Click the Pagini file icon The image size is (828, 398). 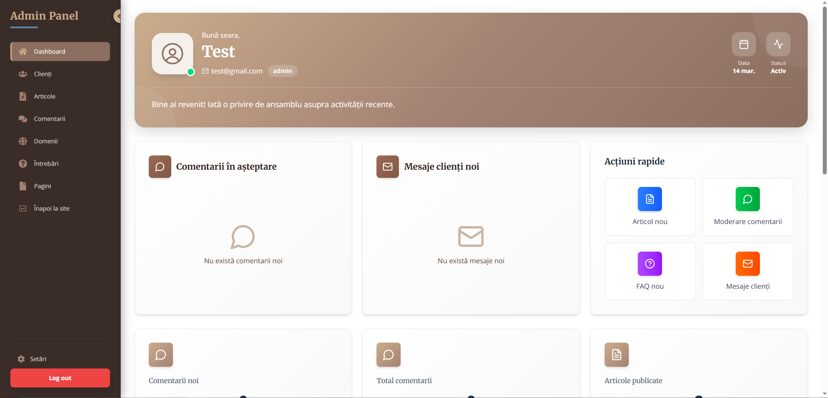(x=23, y=186)
